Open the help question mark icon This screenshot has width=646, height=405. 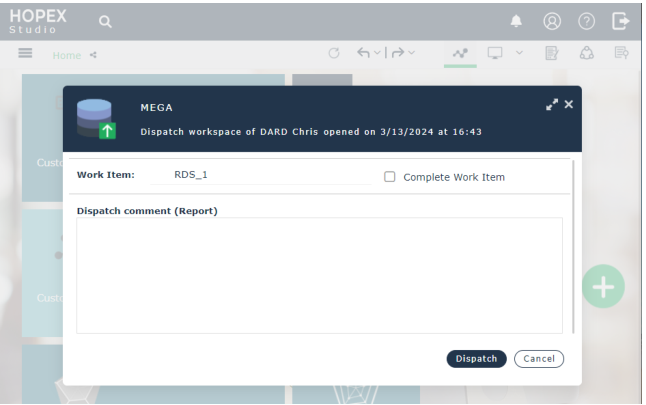[587, 21]
